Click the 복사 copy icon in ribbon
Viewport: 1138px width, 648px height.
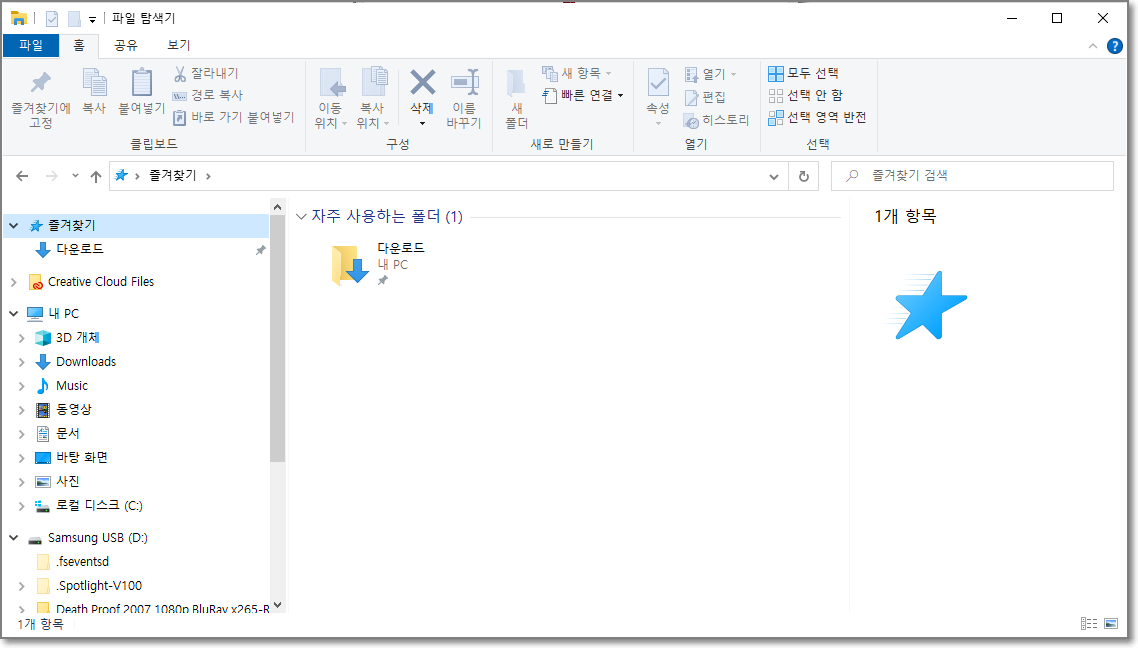pyautogui.click(x=94, y=83)
